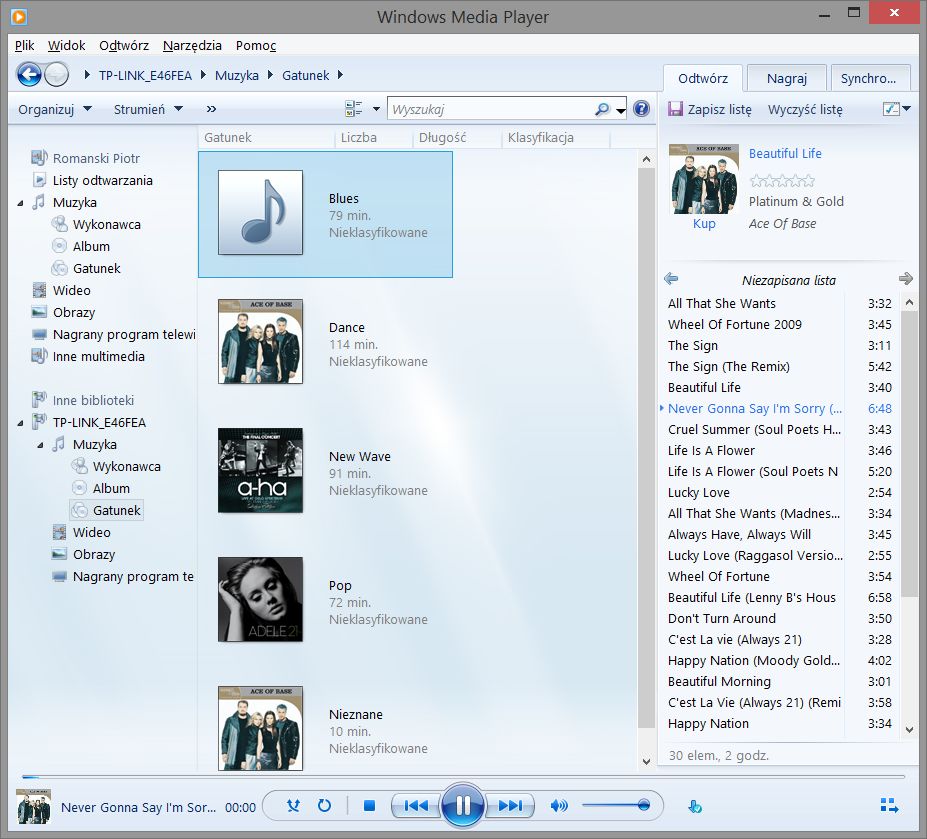Sort by the Długość column header

(442, 138)
